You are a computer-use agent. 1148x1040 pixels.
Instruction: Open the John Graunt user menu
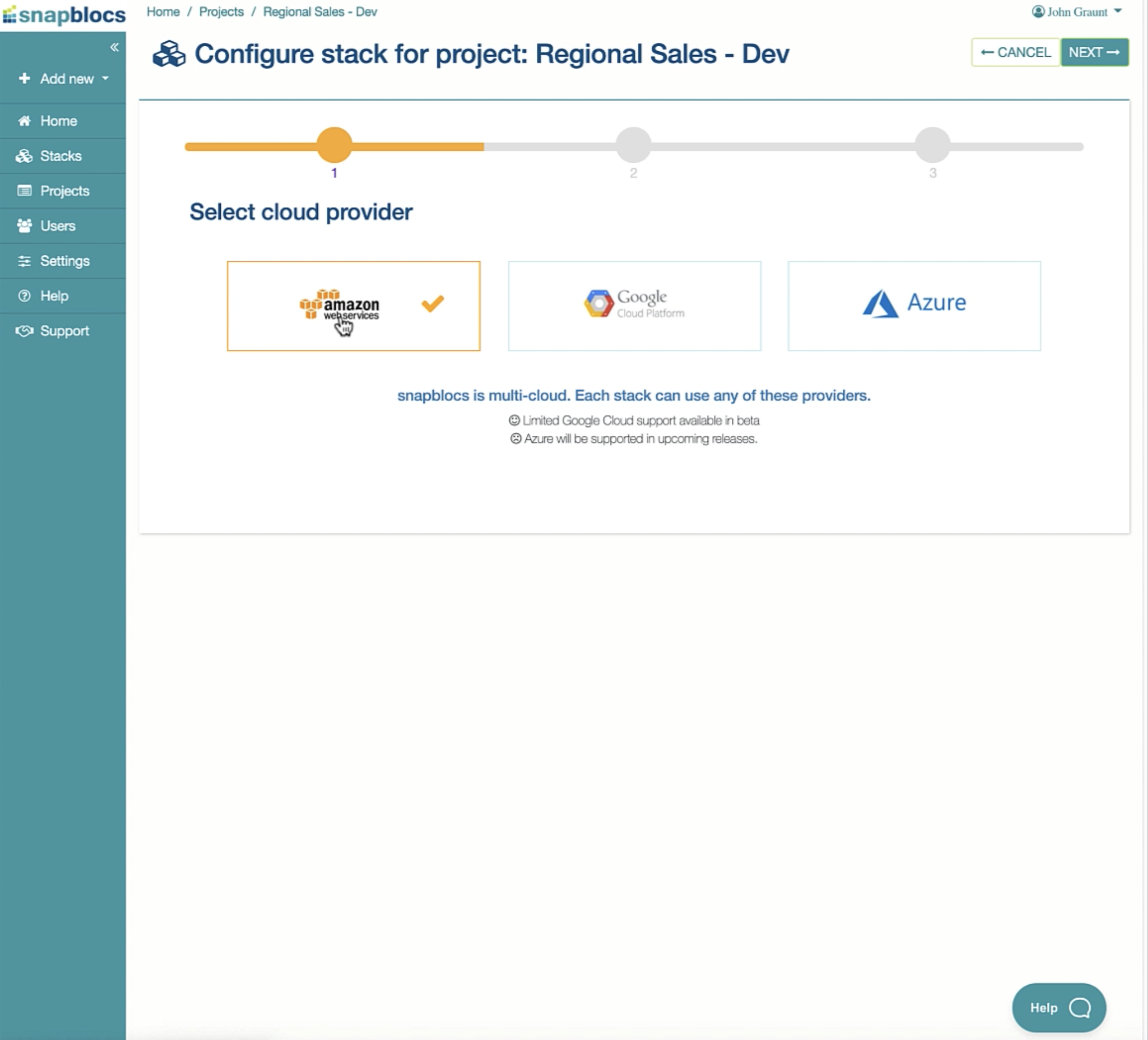(x=1076, y=12)
